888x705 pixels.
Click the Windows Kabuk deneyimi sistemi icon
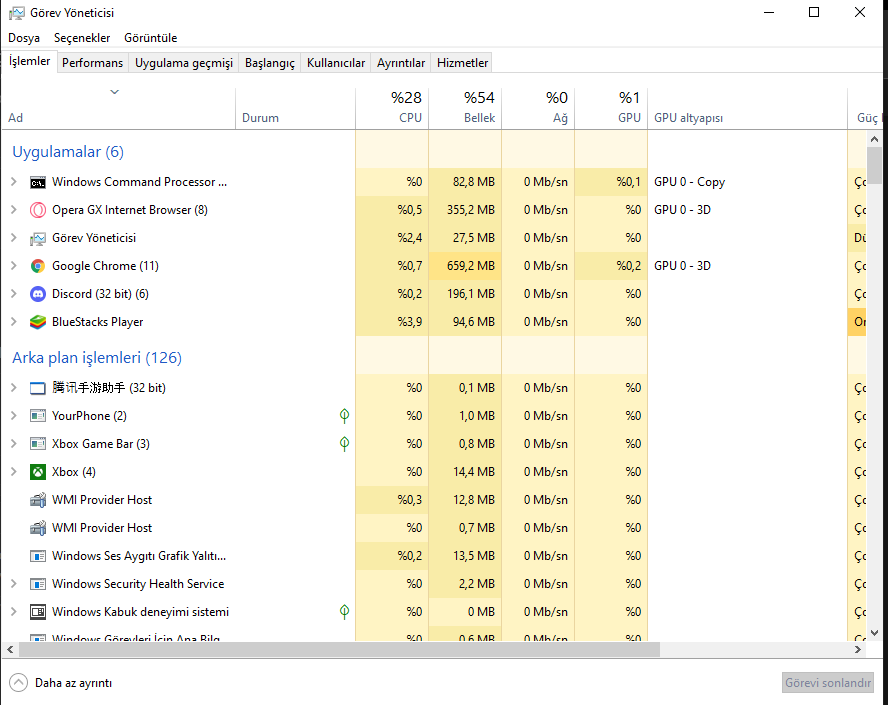coord(37,612)
